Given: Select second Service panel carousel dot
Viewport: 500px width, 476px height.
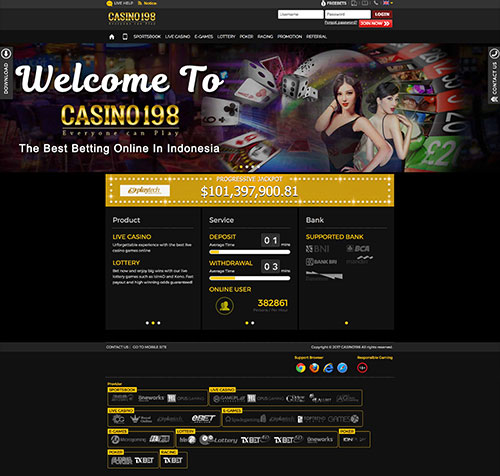Looking at the screenshot, I should pyautogui.click(x=253, y=323).
